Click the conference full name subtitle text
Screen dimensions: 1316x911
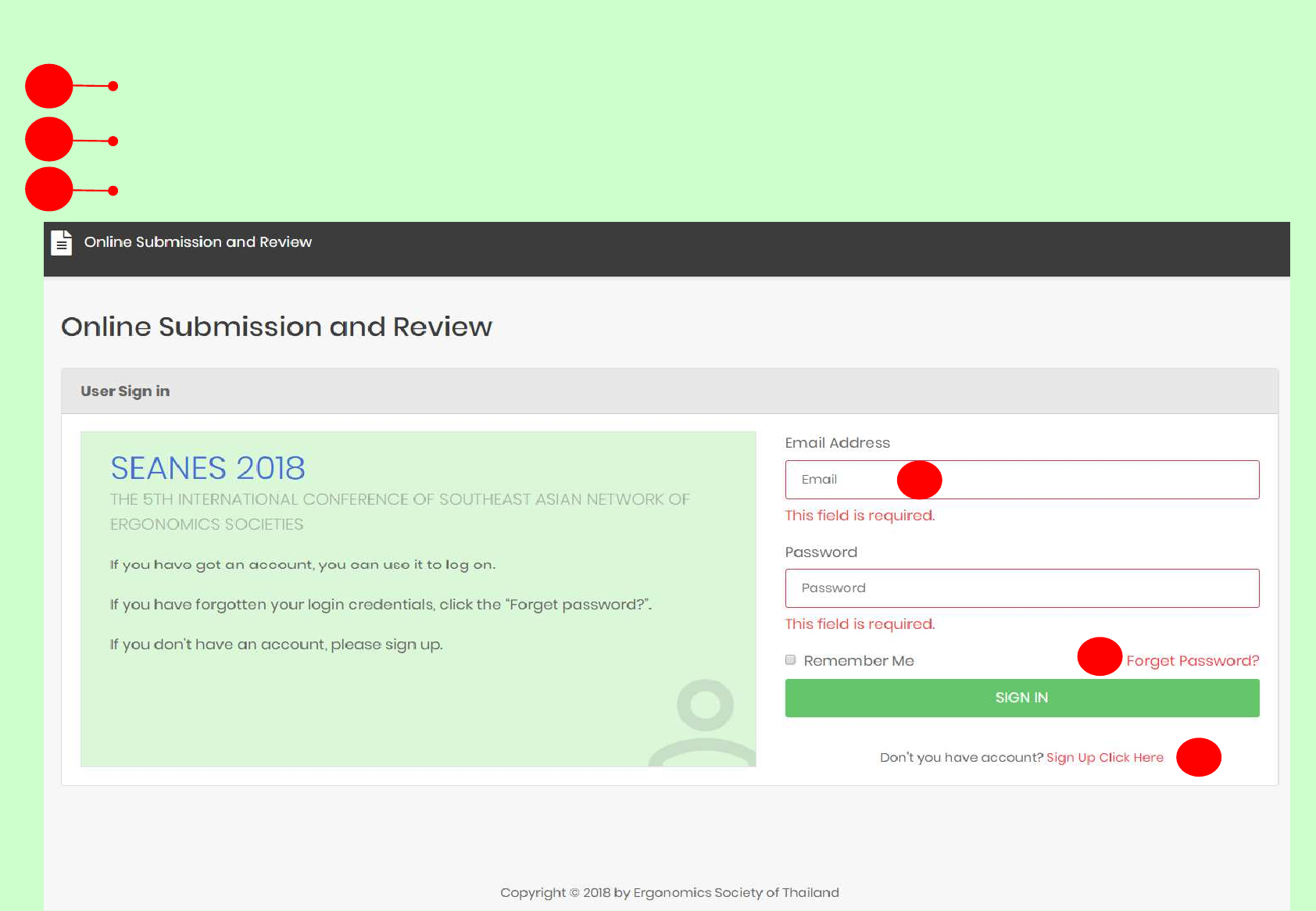pyautogui.click(x=400, y=512)
